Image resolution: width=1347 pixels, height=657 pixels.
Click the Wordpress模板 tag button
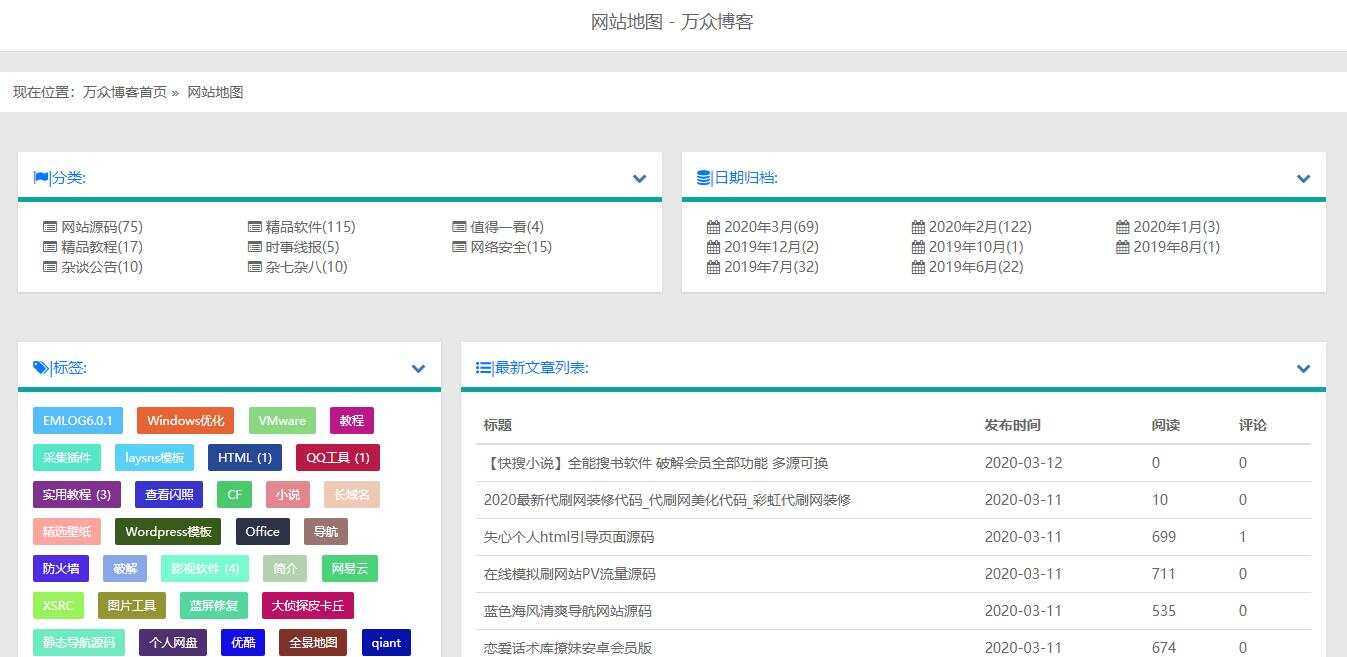pyautogui.click(x=167, y=531)
